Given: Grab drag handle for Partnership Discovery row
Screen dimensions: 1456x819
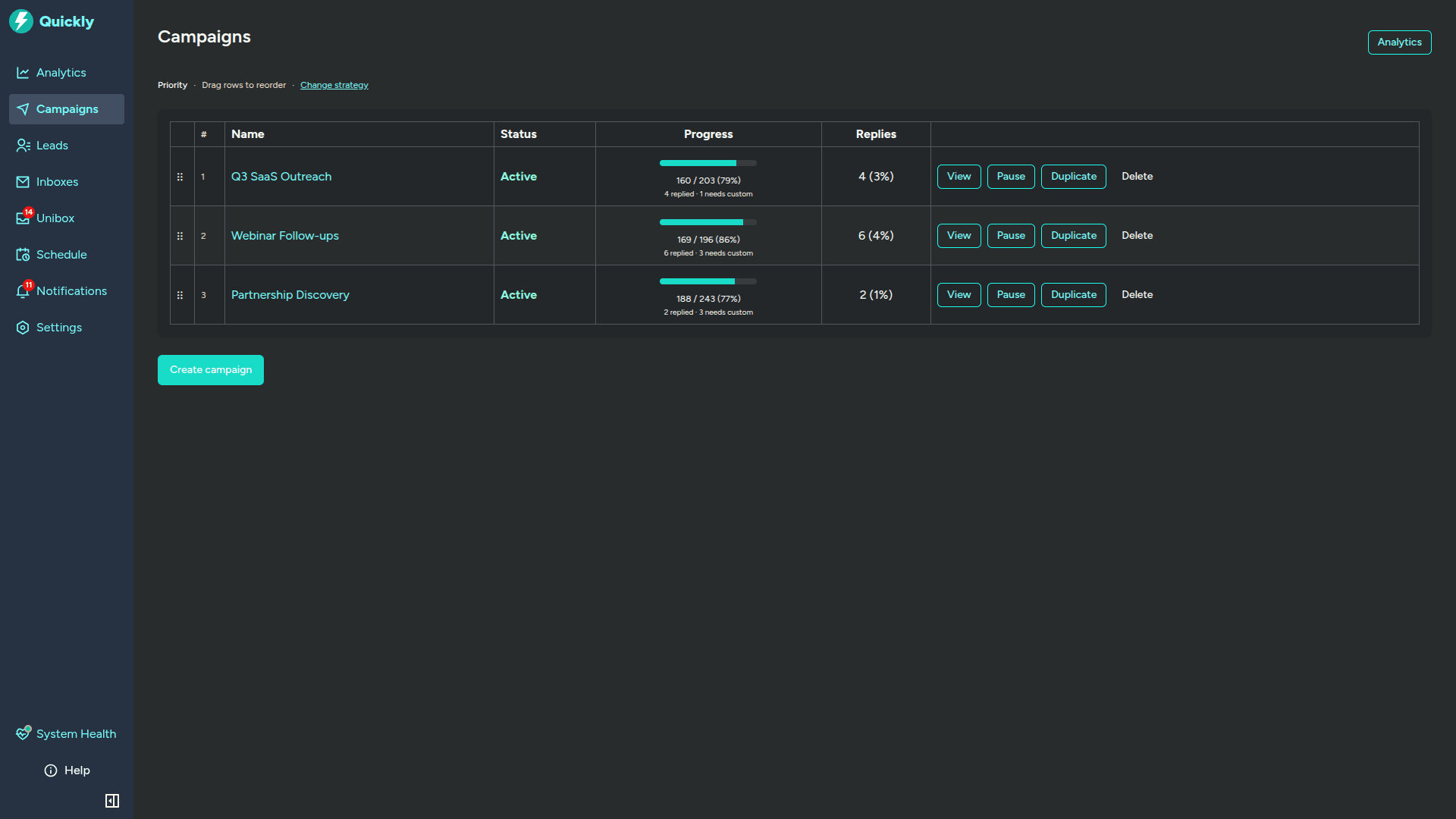Looking at the screenshot, I should click(180, 295).
